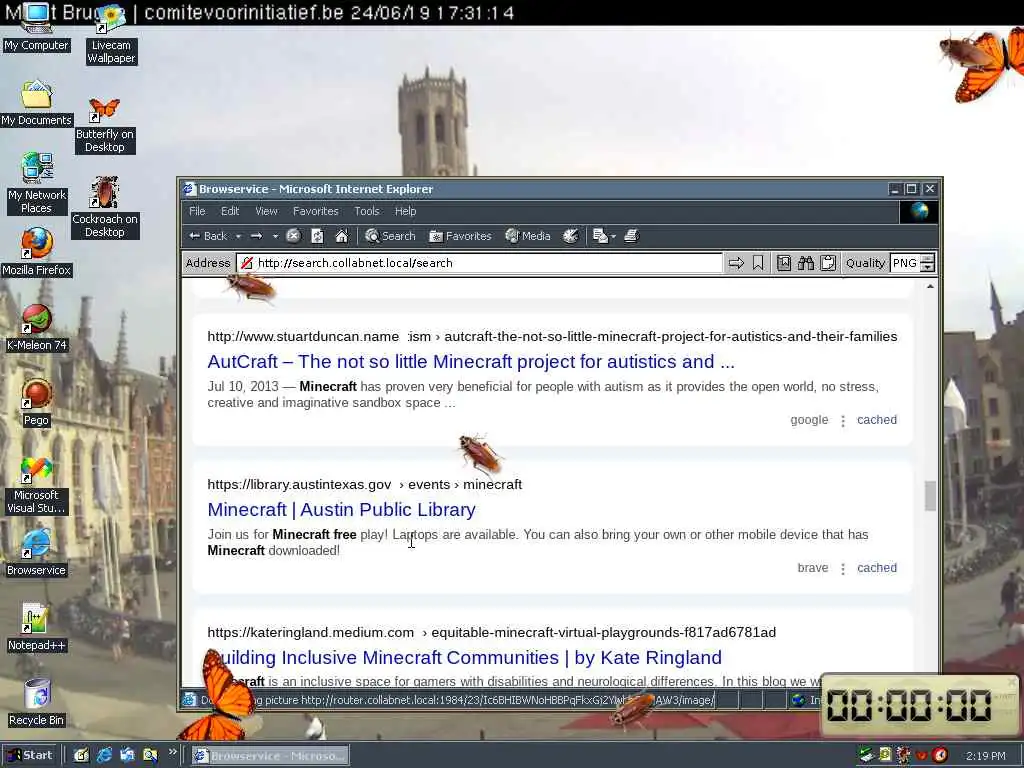Viewport: 1024px width, 768px height.
Task: Open cached copy of the Austin Library result
Action: coord(876,568)
